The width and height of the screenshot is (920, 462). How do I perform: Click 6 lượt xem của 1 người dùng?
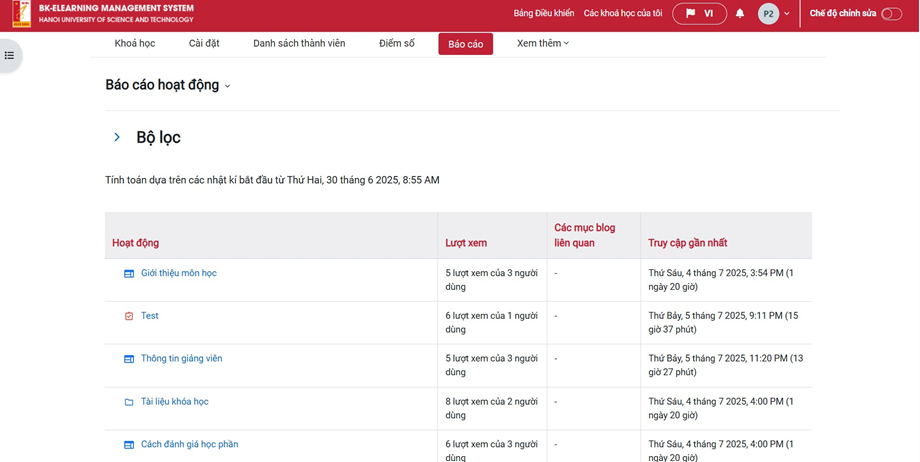[492, 323]
